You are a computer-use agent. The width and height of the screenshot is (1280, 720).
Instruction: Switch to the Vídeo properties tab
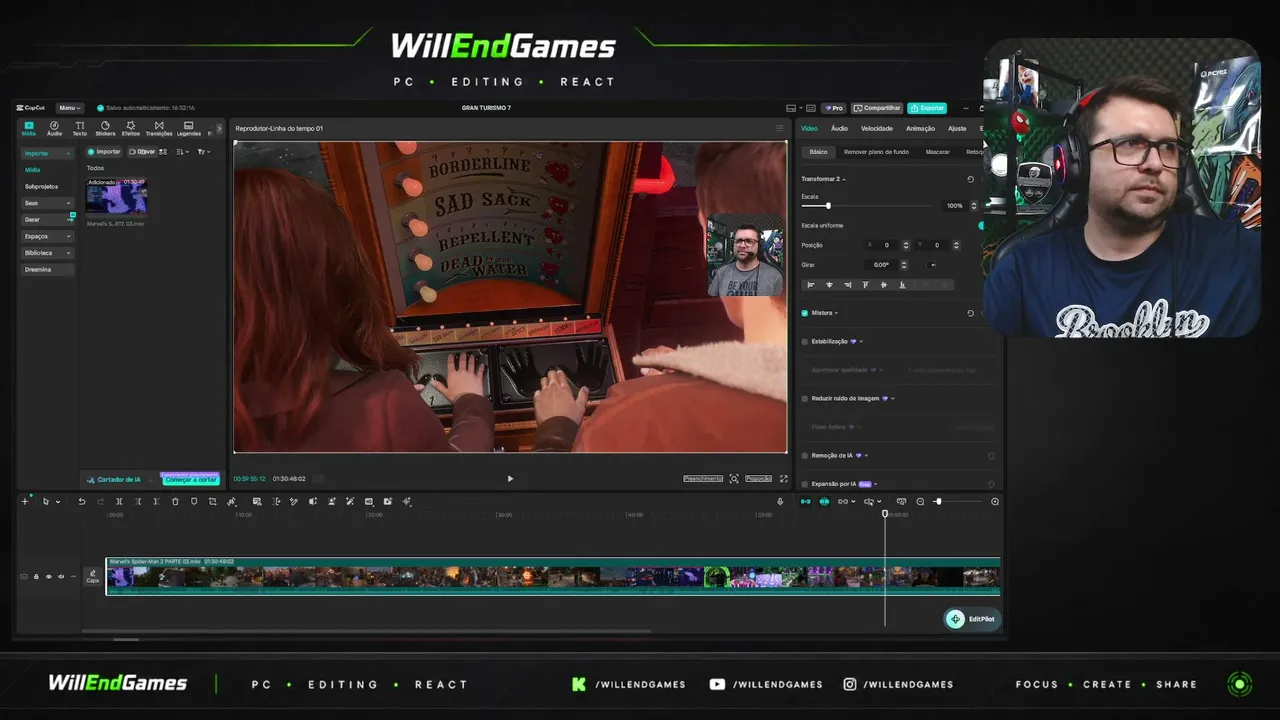809,128
